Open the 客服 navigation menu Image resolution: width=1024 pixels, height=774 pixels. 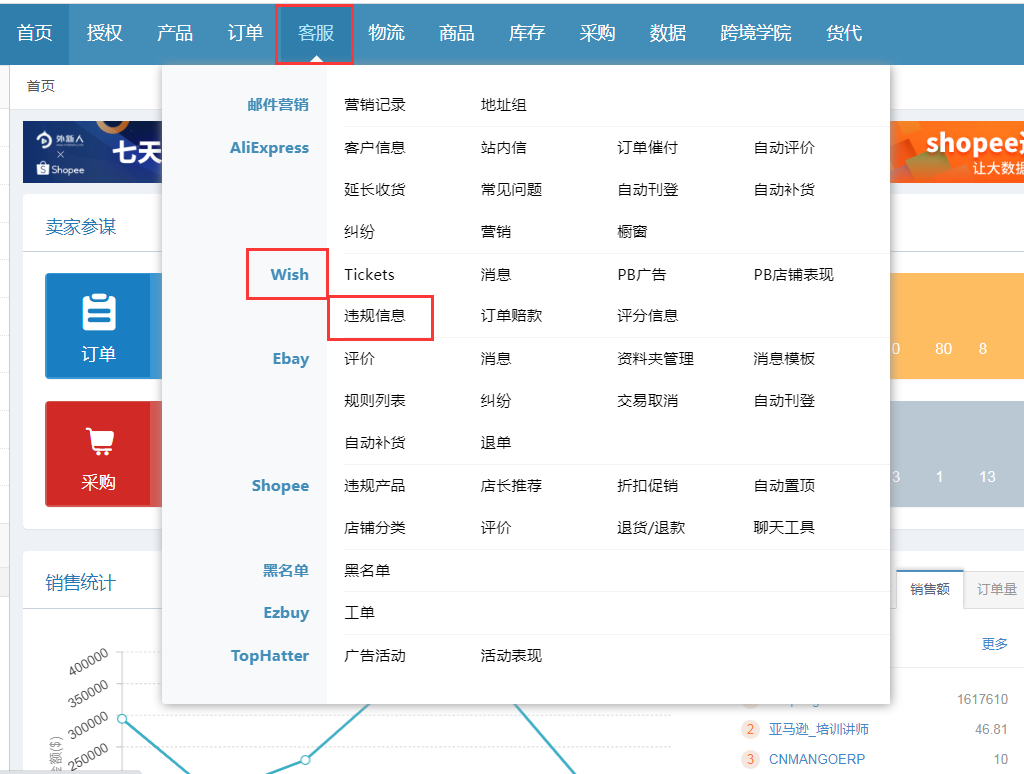pos(315,33)
